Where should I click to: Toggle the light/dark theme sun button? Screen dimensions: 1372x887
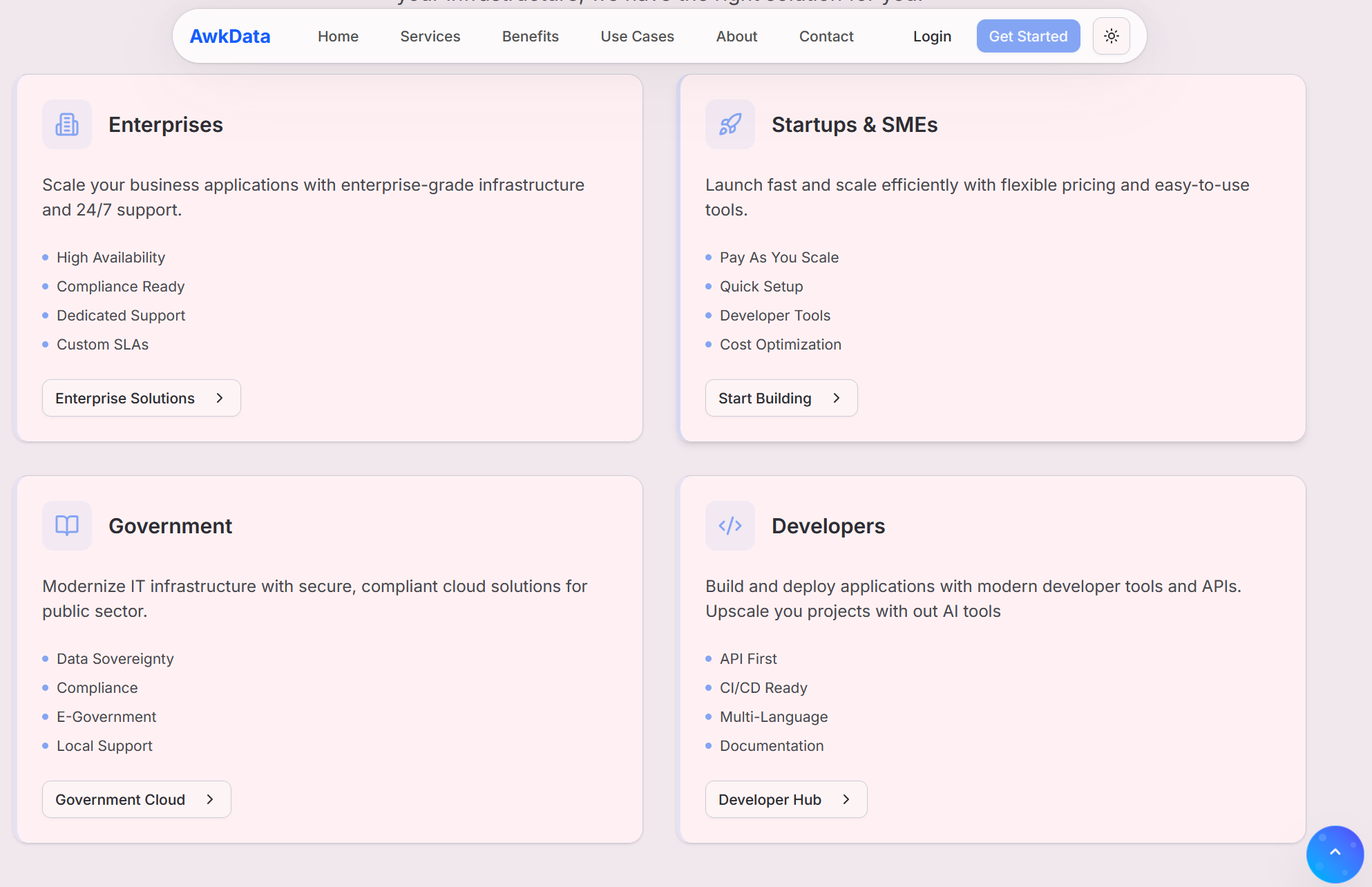pyautogui.click(x=1111, y=36)
